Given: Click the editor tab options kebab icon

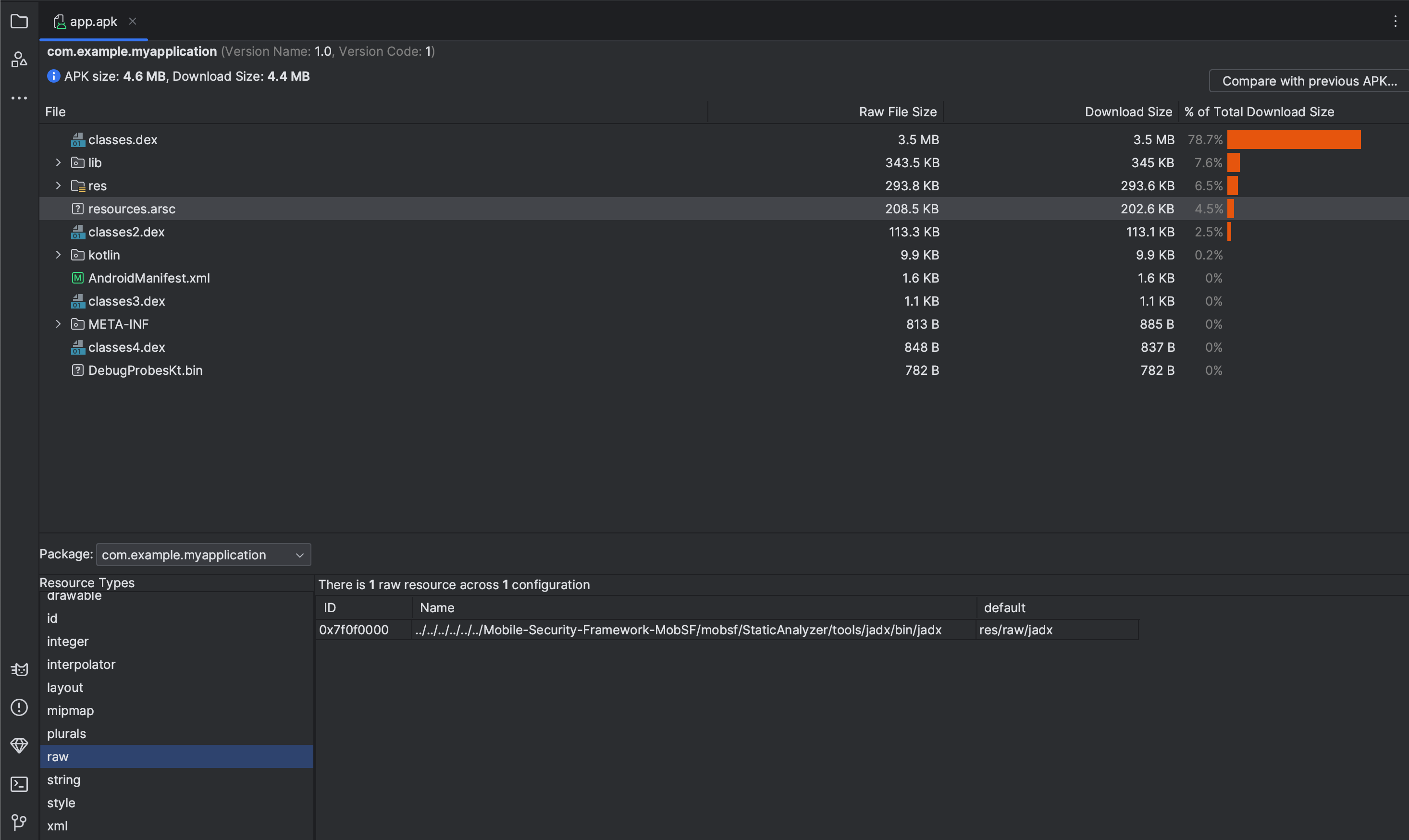Looking at the screenshot, I should coord(1395,22).
